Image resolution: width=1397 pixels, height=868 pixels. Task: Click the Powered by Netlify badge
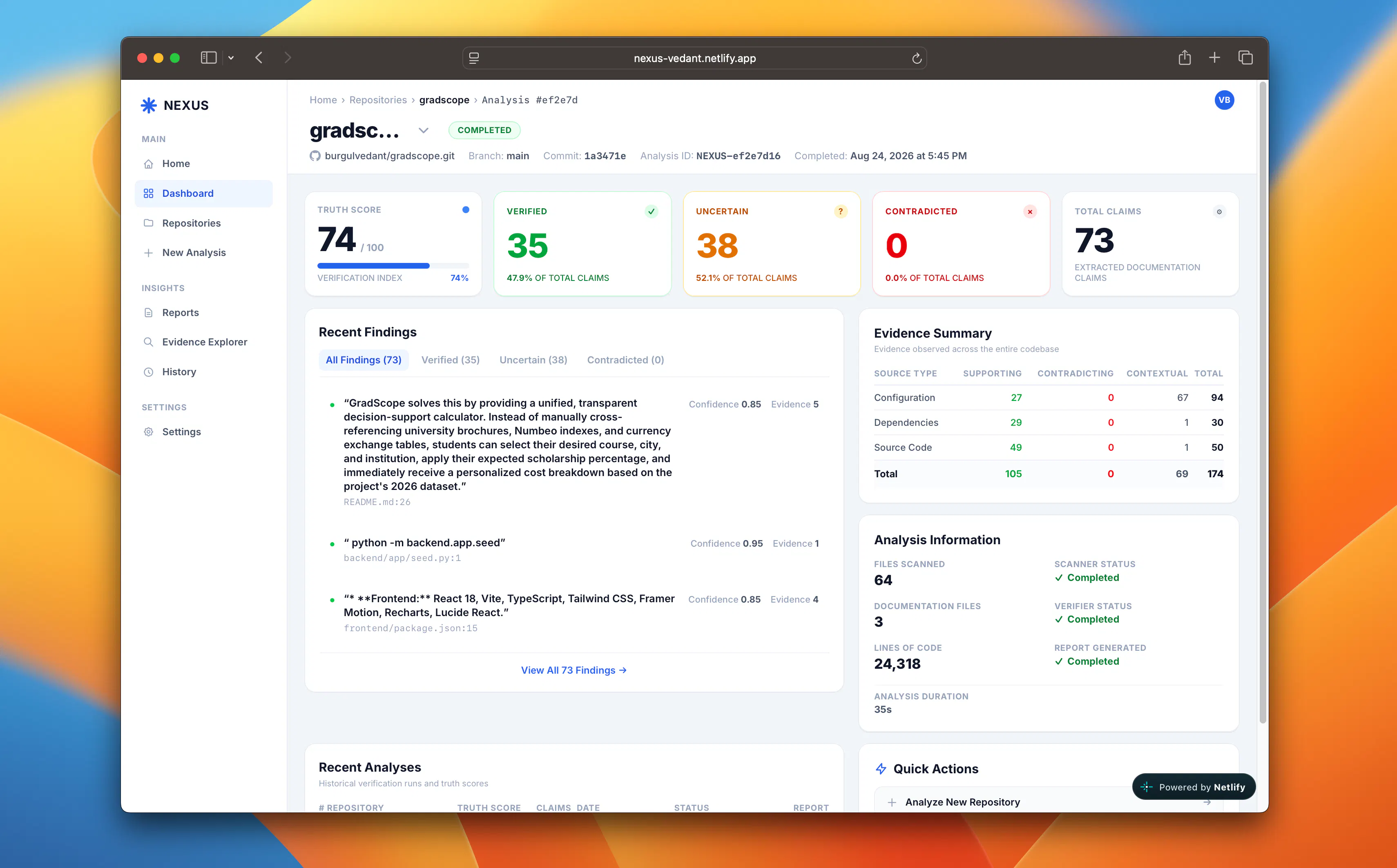1193,787
